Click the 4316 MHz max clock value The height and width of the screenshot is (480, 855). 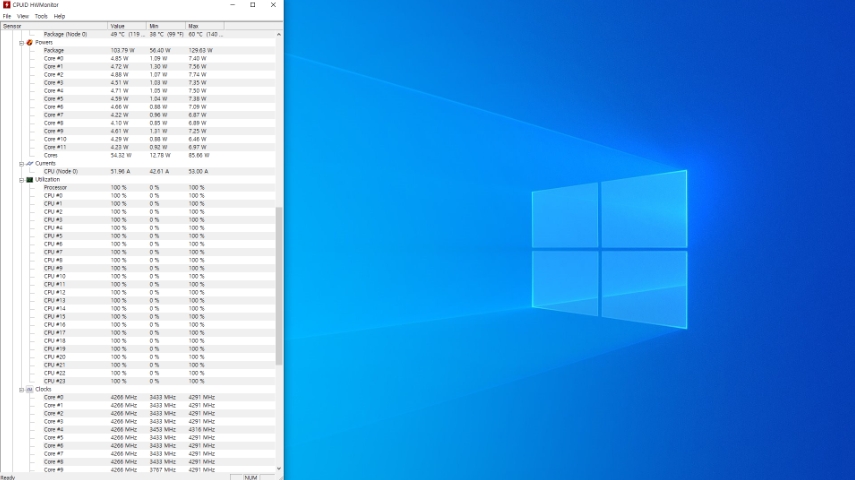(202, 430)
